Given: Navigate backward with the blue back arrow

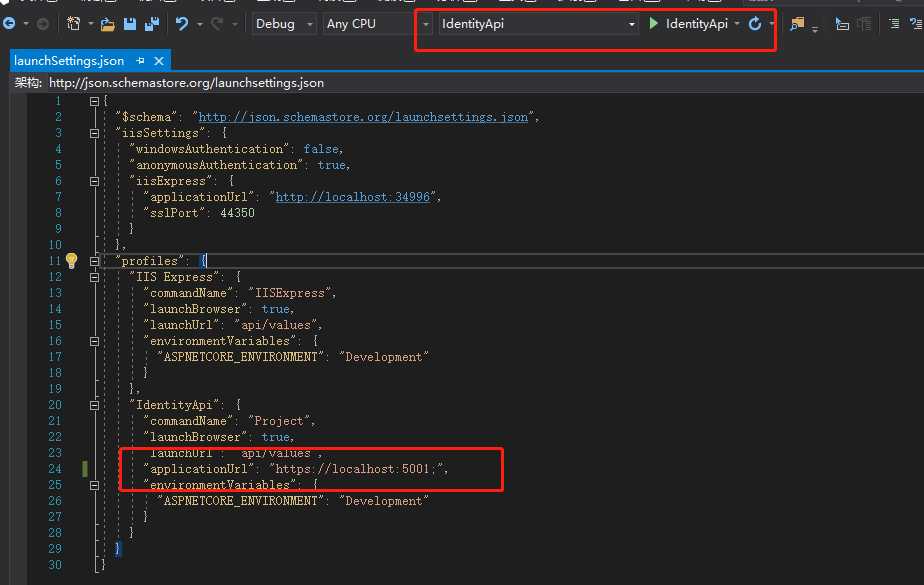Looking at the screenshot, I should pyautogui.click(x=9, y=24).
